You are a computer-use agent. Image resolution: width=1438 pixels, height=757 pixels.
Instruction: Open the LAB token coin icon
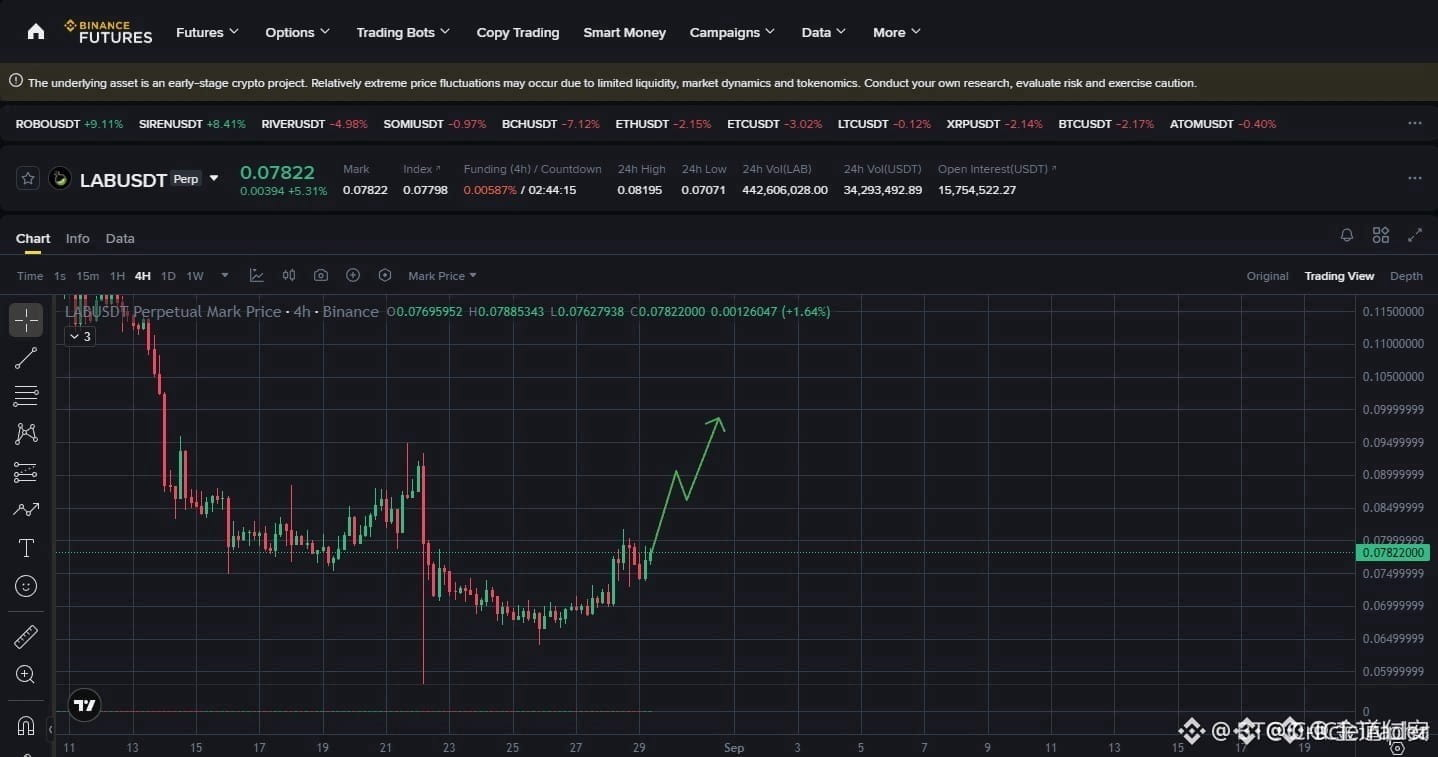(60, 179)
